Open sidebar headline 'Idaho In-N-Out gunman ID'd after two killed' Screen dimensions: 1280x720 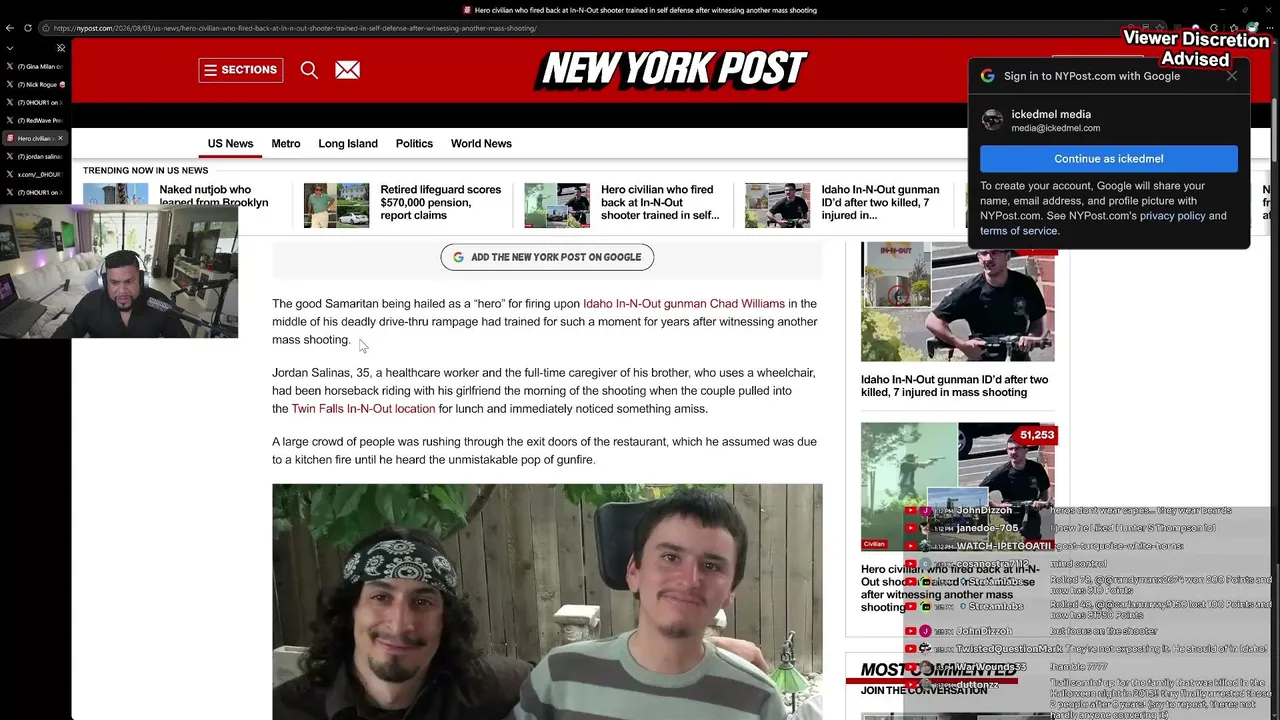click(955, 386)
